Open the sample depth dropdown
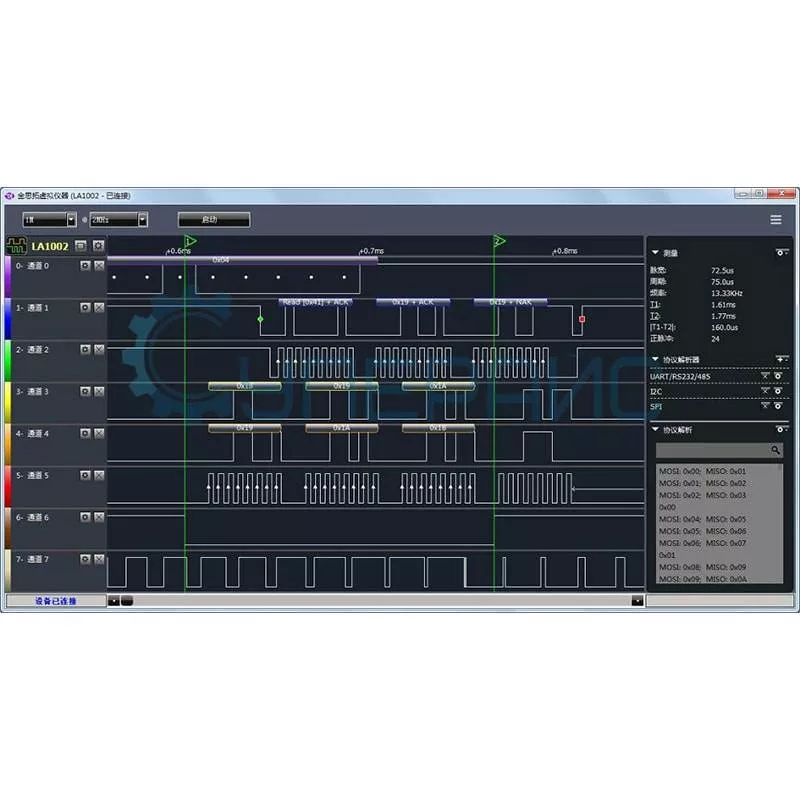800x800 pixels. point(50,219)
